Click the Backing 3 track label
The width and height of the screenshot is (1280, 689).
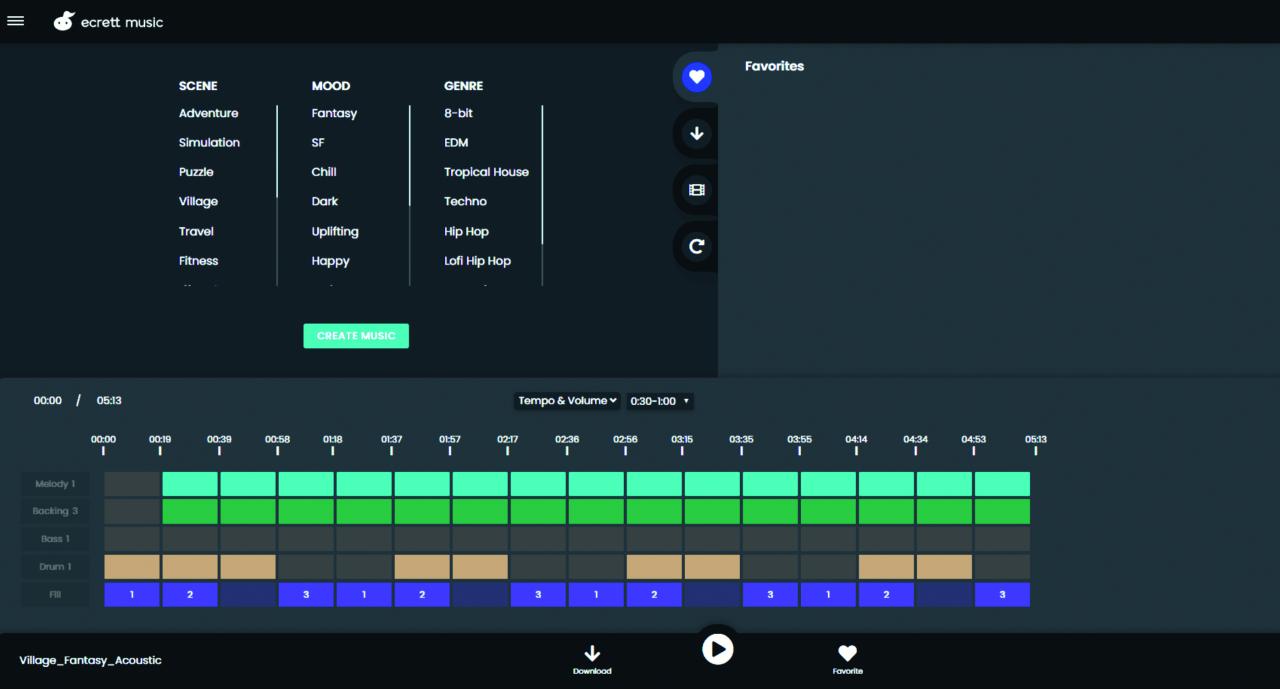pyautogui.click(x=55, y=511)
